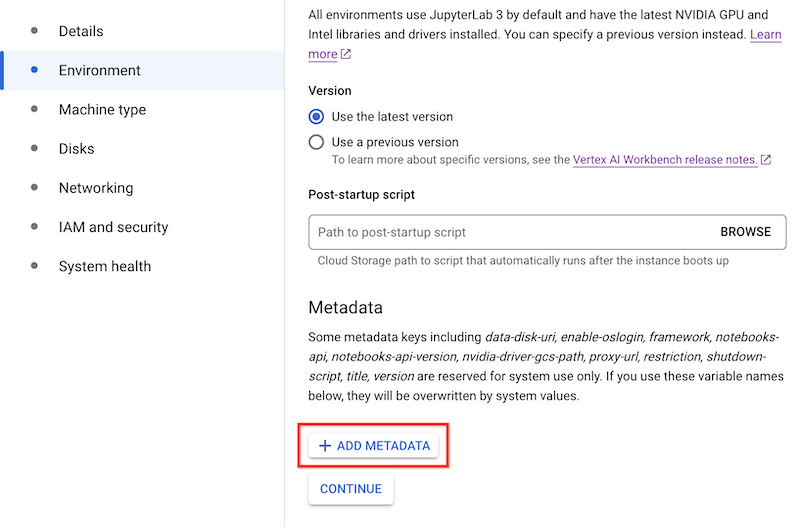Go to the Disks section
Viewport: 800px width, 527px height.
77,149
